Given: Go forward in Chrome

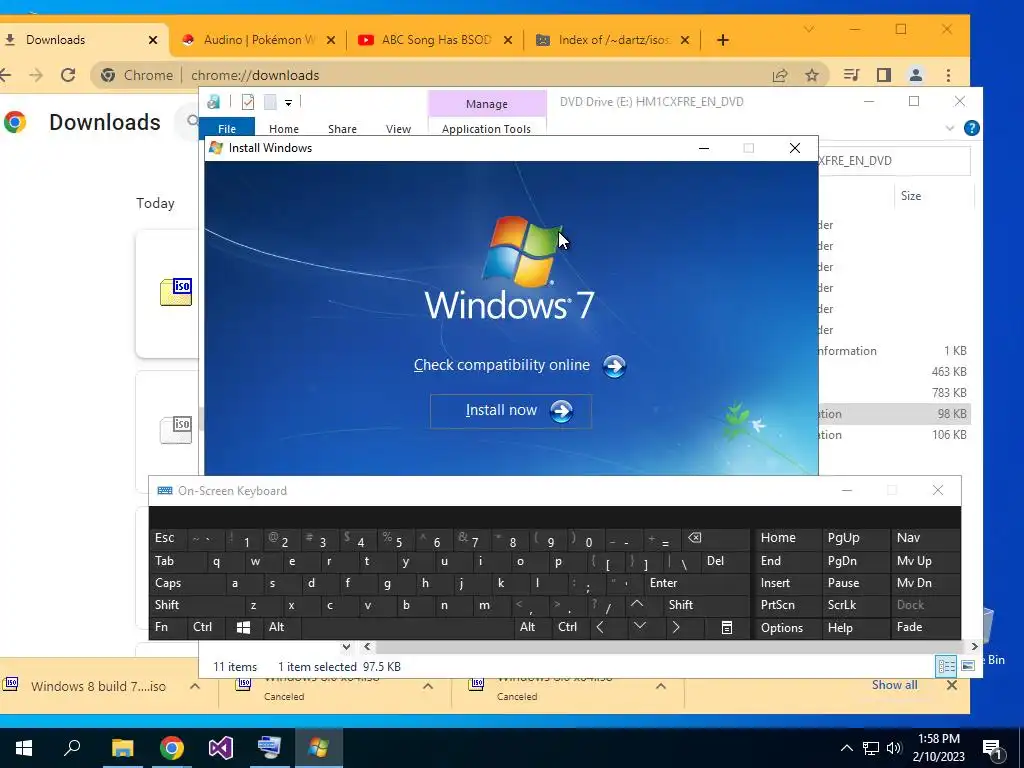Looking at the screenshot, I should click(x=36, y=75).
